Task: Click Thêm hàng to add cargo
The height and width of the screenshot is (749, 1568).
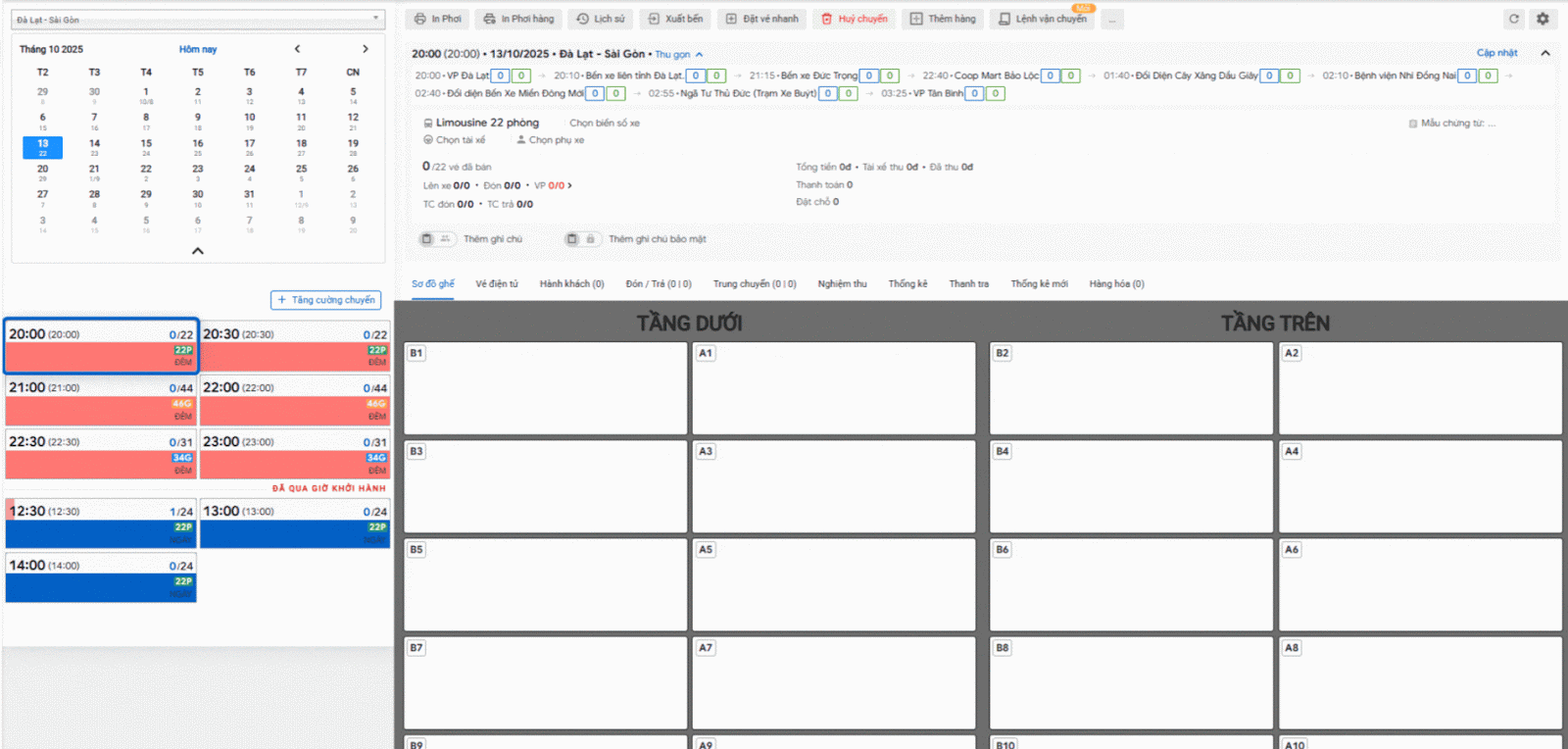Action: pyautogui.click(x=943, y=19)
